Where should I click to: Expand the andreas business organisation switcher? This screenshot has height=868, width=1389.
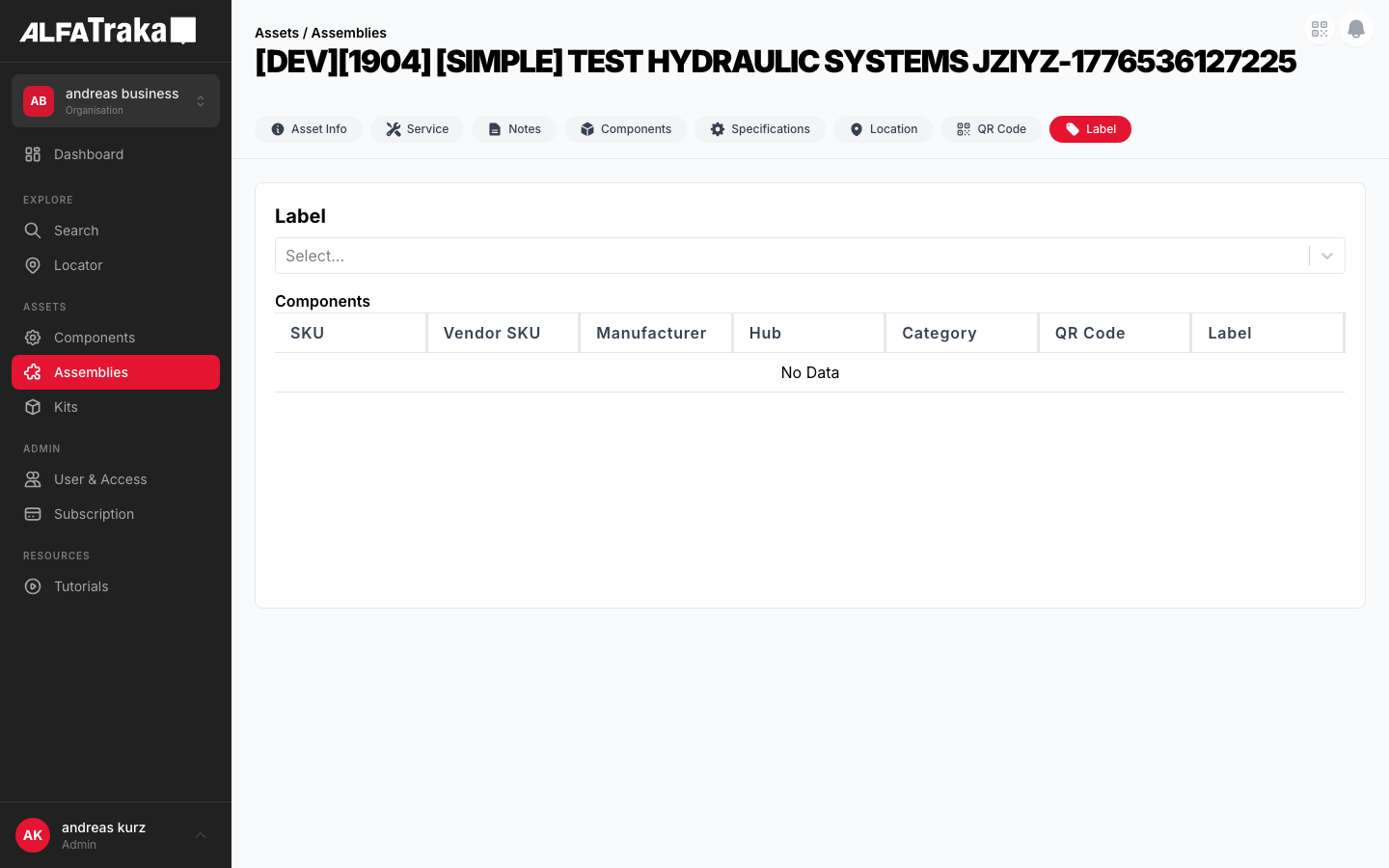pos(201,101)
